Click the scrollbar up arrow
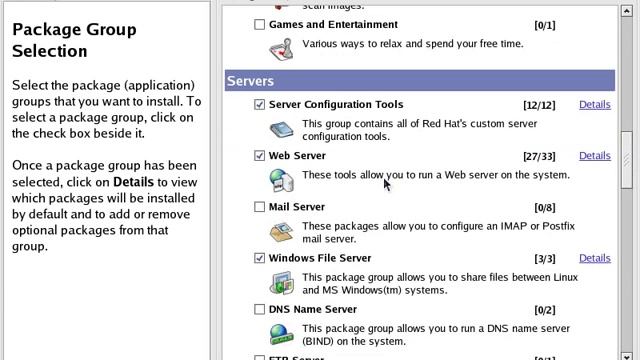 tap(627, 11)
